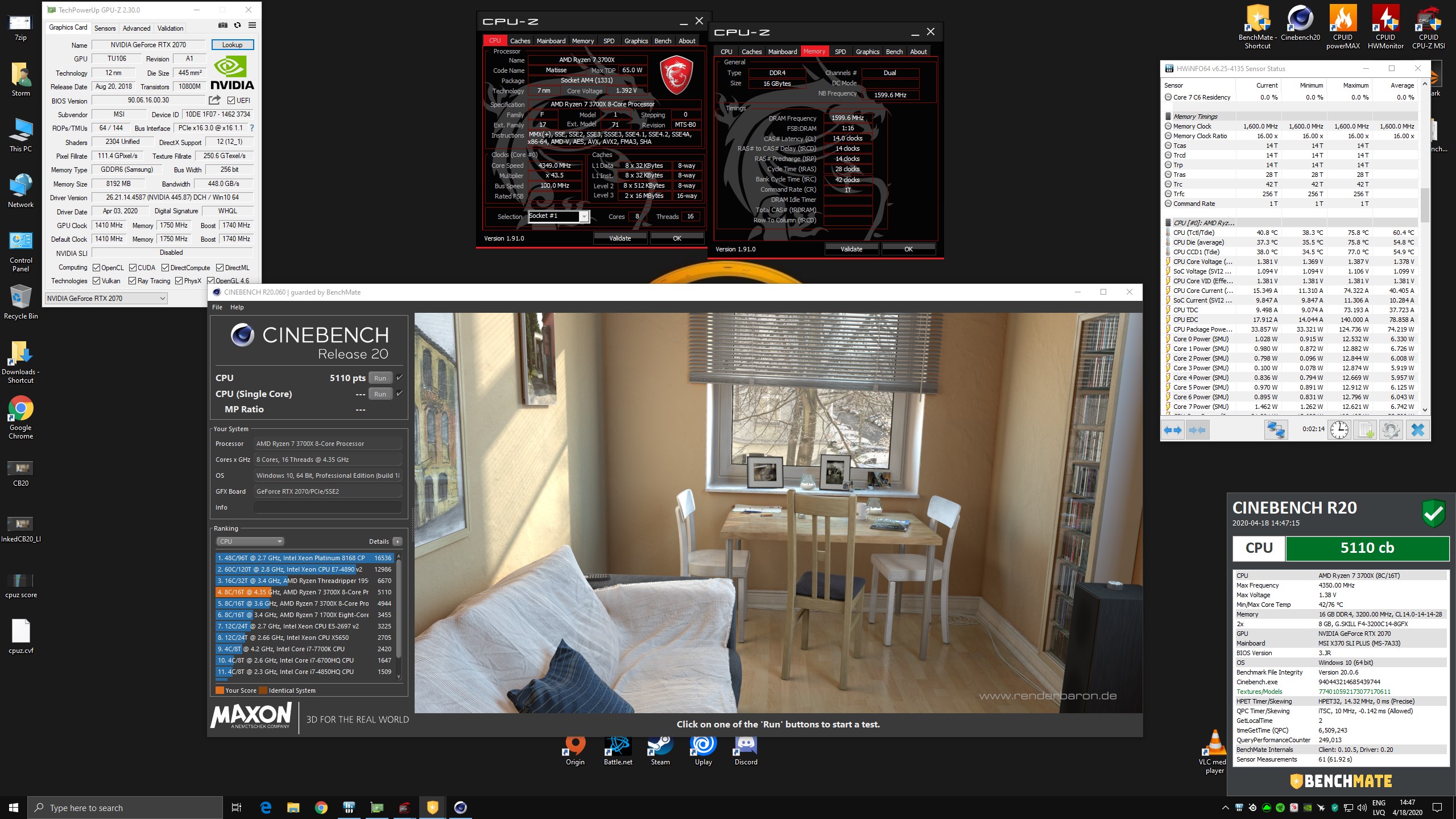
Task: Click the GPU-Z screenshot camera icon
Action: [223, 25]
